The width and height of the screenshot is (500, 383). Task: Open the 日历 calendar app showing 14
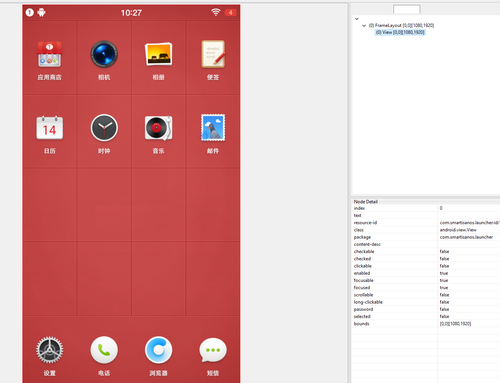click(49, 128)
